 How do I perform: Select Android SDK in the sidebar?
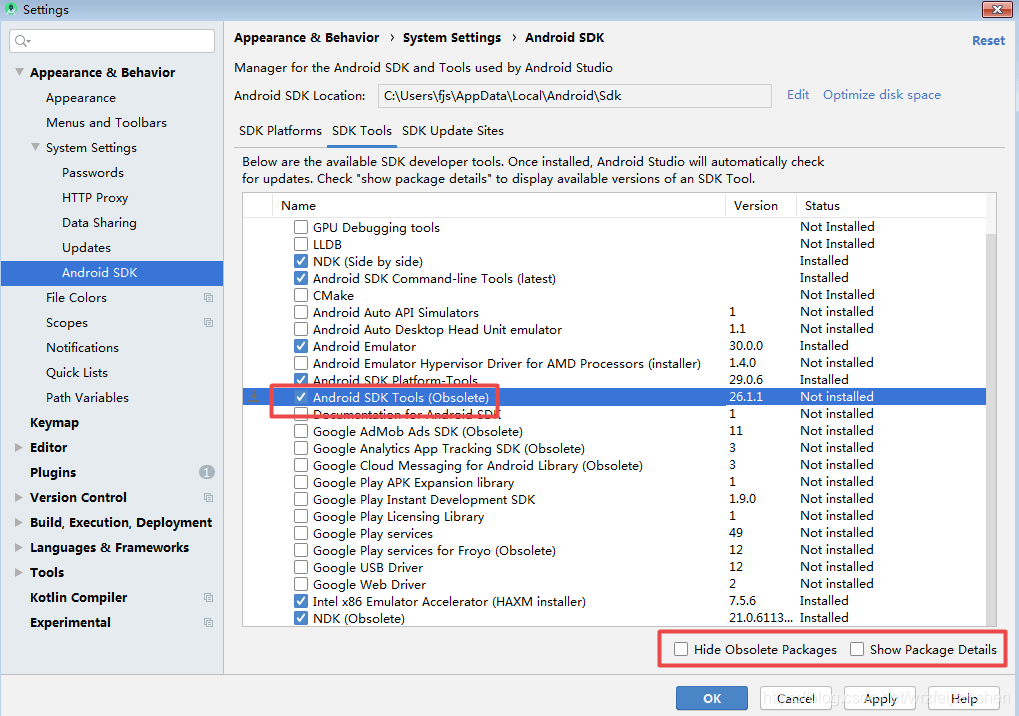[x=112, y=273]
